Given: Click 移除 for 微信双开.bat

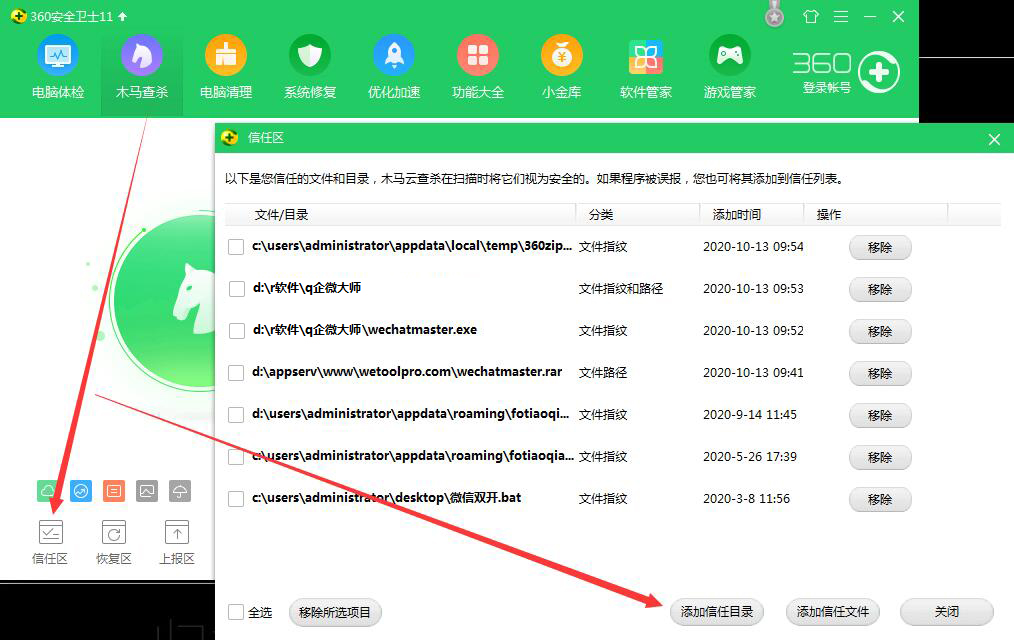Looking at the screenshot, I should [x=880, y=500].
